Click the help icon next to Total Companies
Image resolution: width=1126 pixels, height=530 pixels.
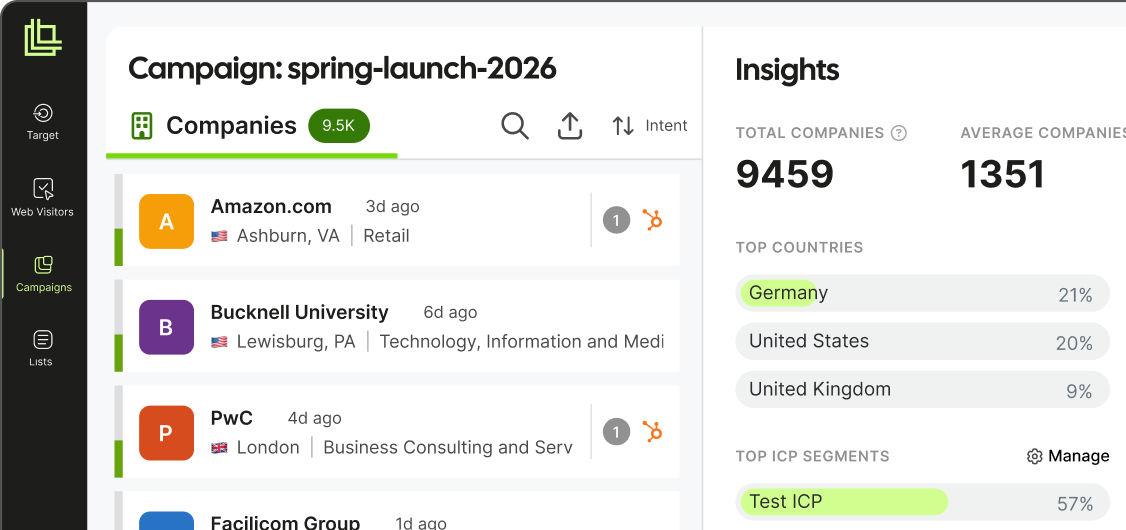[x=898, y=133]
